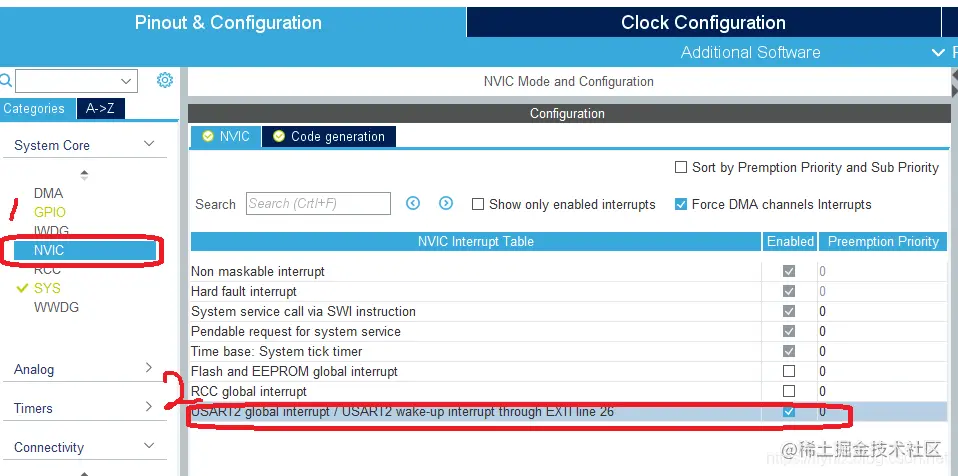Open the sidebar search combo box
958x476 pixels.
(x=76, y=81)
